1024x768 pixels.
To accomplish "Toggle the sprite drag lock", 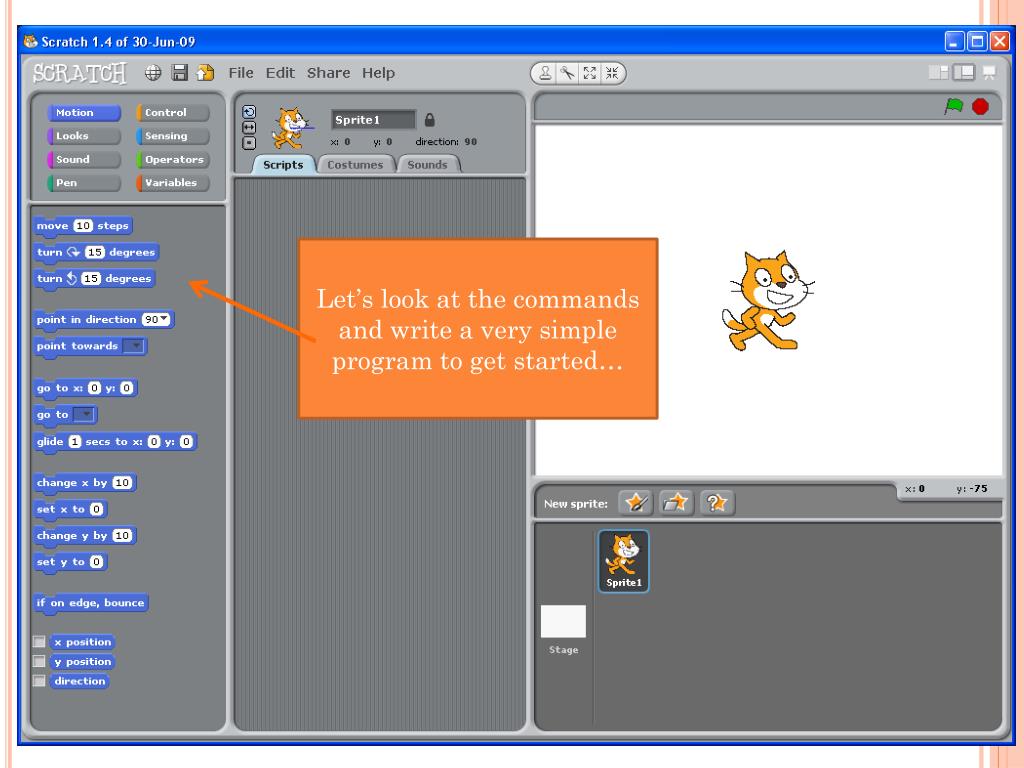I will (x=429, y=120).
